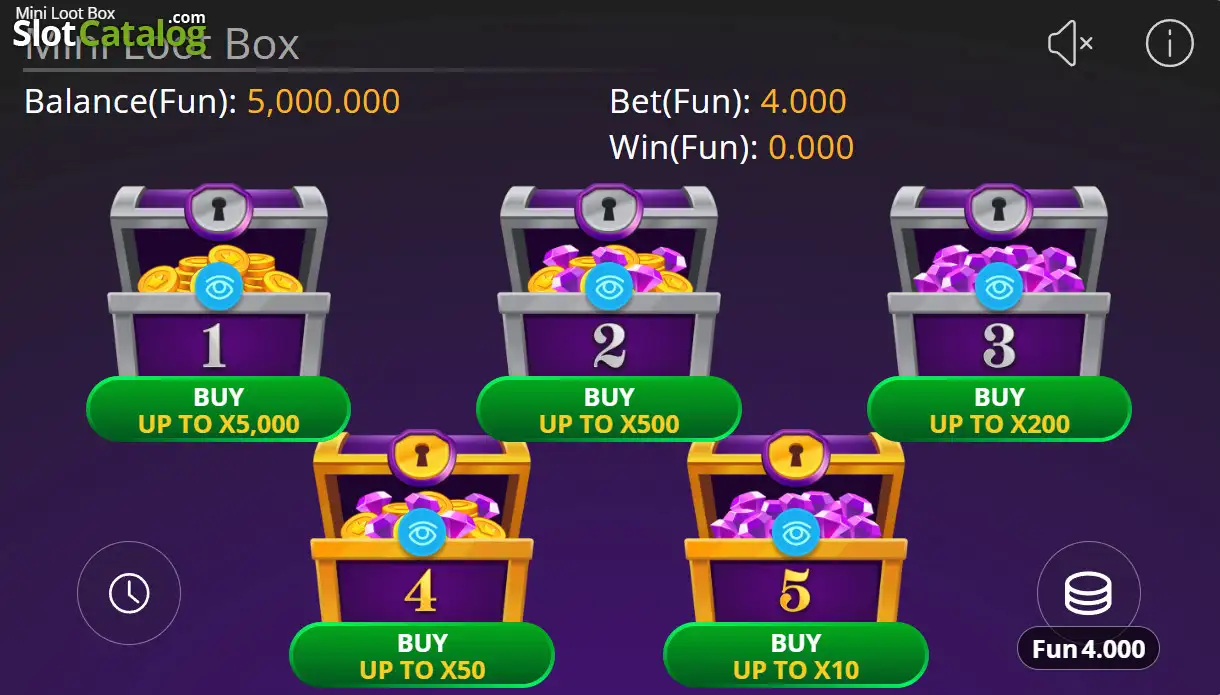
Task: Click the number 3 on the gem chest
Action: (999, 345)
